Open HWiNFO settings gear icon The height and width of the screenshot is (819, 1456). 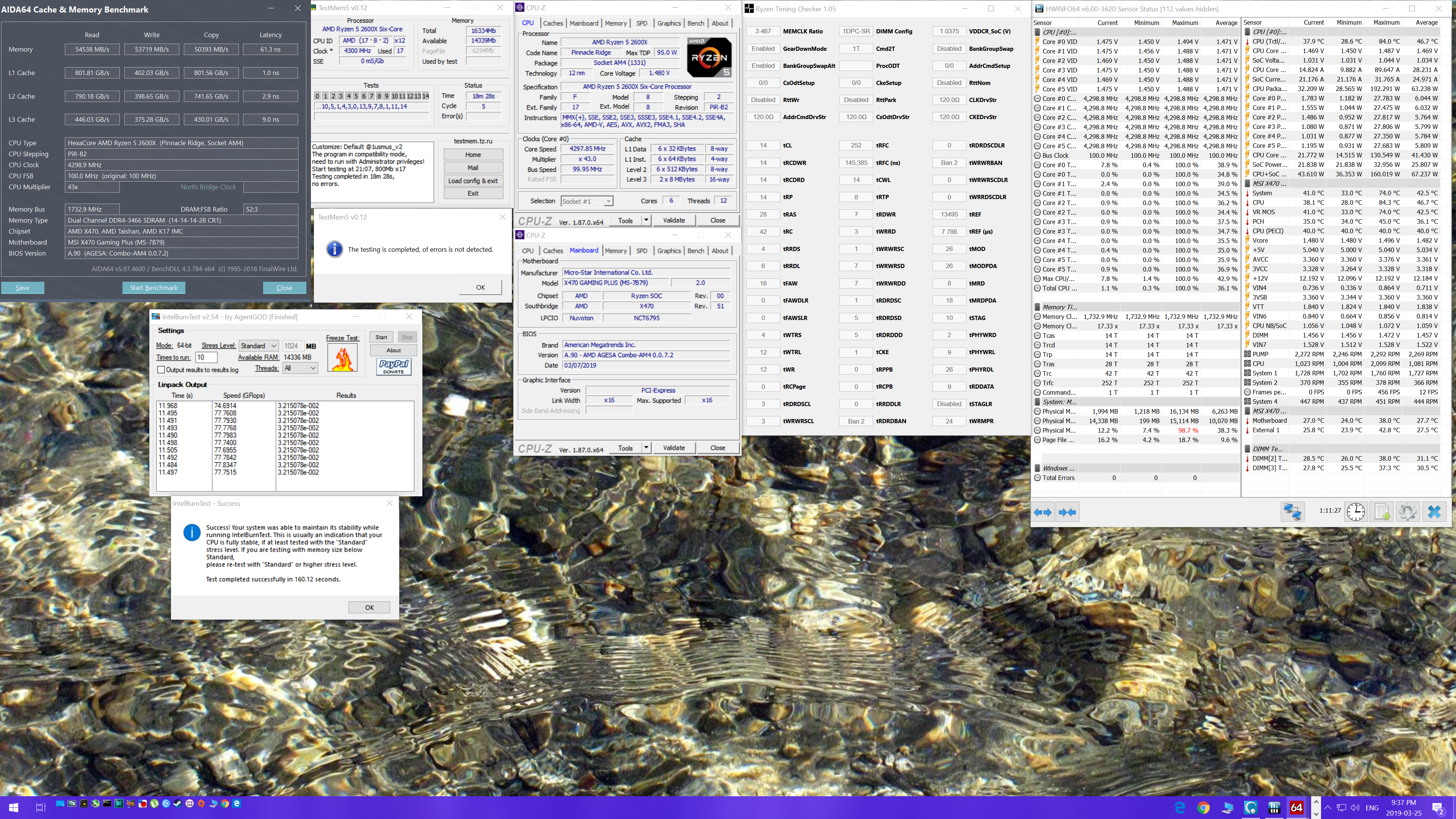tap(1407, 511)
